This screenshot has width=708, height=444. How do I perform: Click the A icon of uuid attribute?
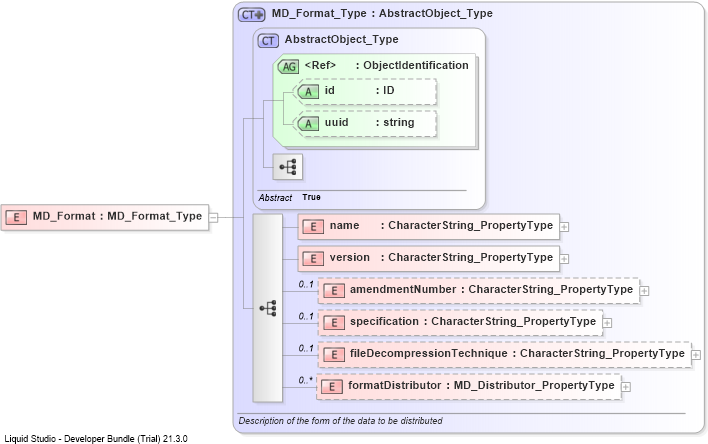tap(308, 123)
